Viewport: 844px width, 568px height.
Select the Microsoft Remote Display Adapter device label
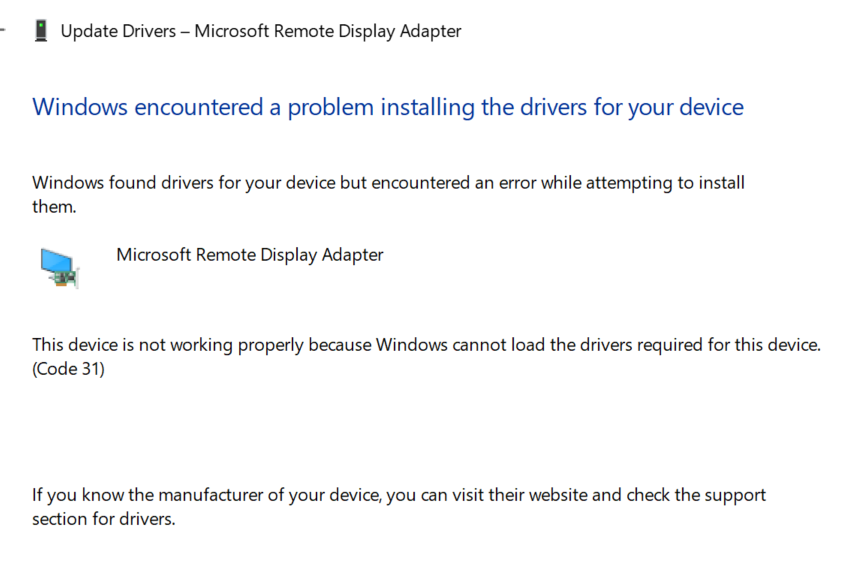(250, 255)
